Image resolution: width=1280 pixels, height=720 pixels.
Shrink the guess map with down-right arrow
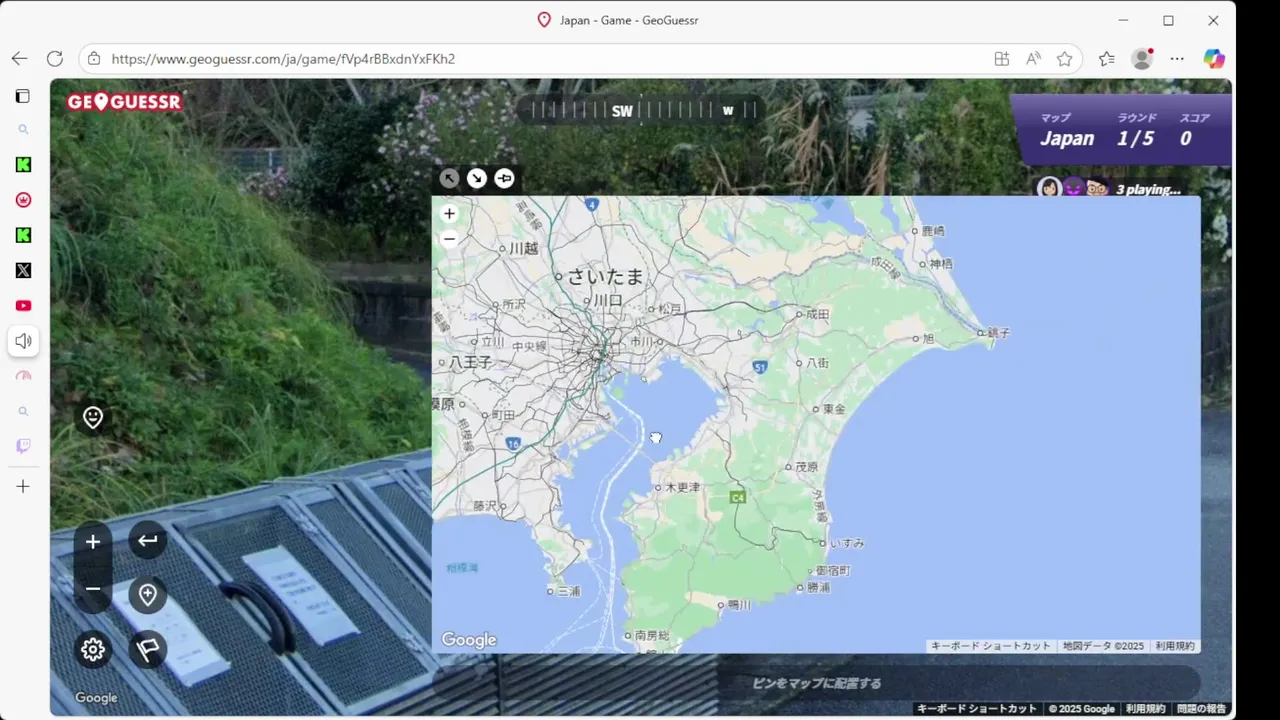(x=477, y=178)
